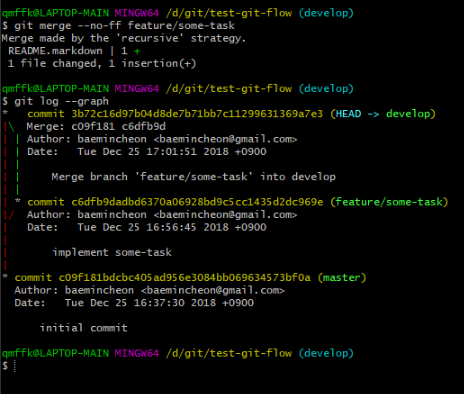Click the 'initial commit' message
This screenshot has width=464, height=394.
point(83,328)
